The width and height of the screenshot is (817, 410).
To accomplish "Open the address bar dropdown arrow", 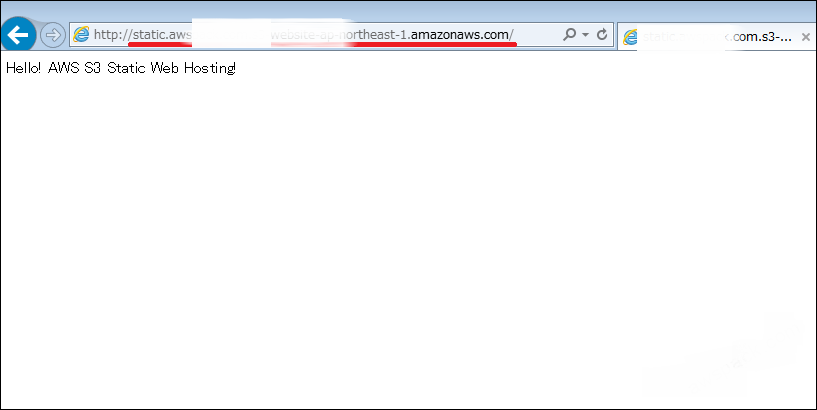I will click(585, 35).
